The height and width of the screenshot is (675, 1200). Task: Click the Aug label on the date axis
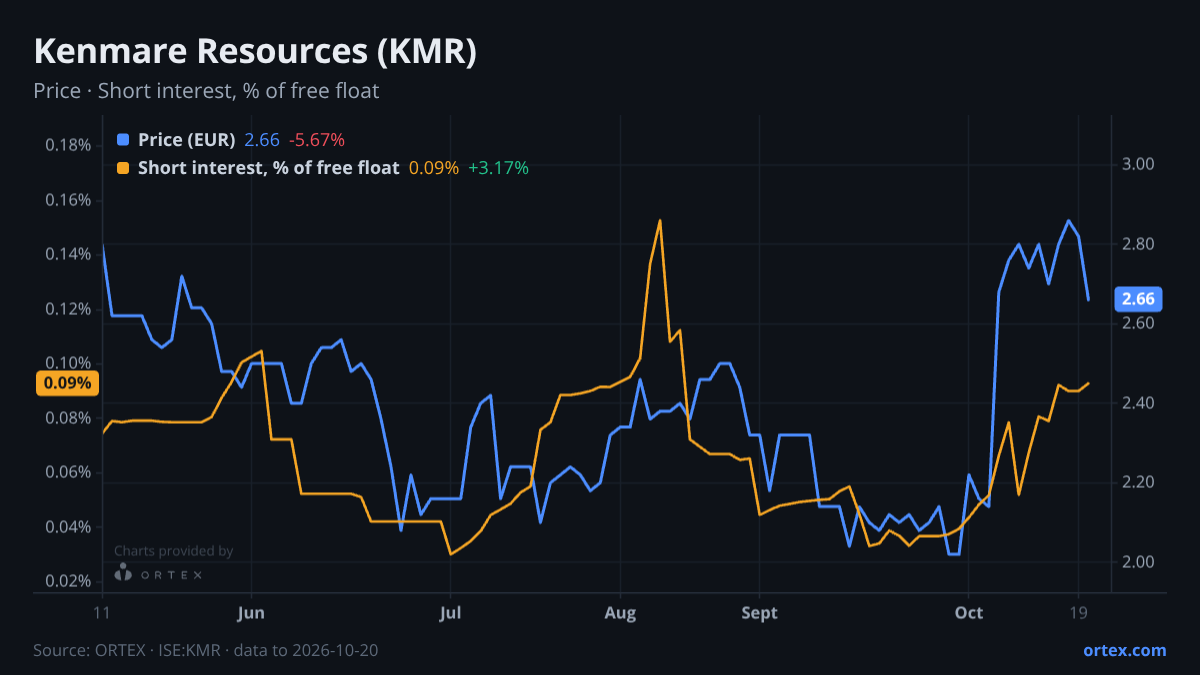[x=621, y=612]
